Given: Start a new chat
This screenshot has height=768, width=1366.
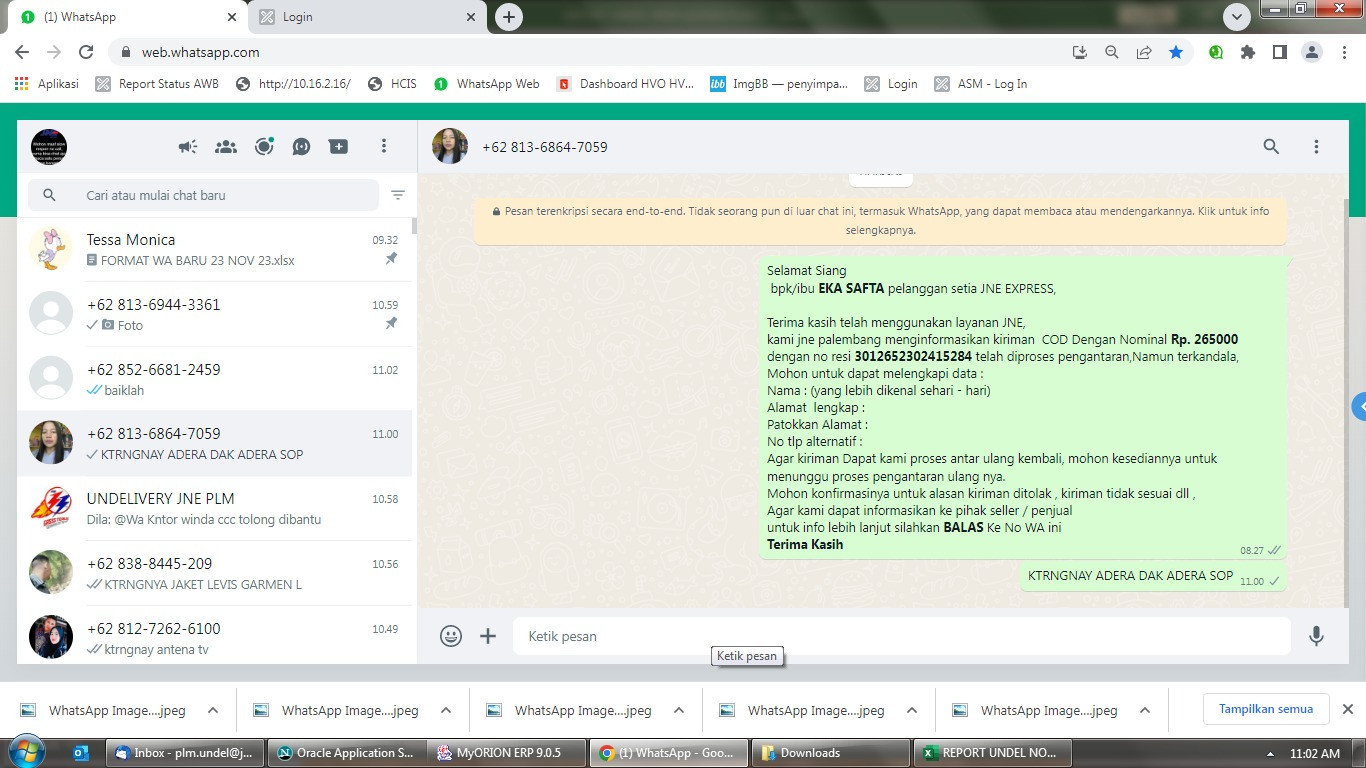Looking at the screenshot, I should 339,147.
